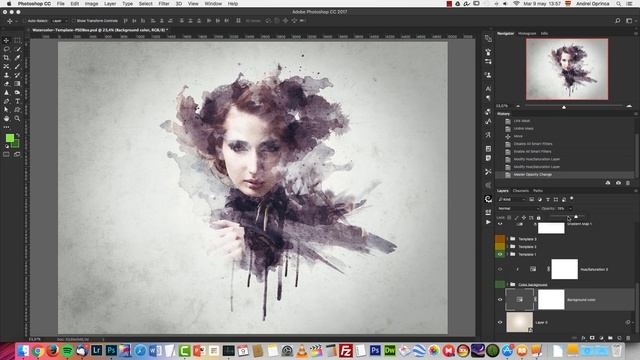640x360 pixels.
Task: Click the green foreground color swatch
Action: [10, 138]
